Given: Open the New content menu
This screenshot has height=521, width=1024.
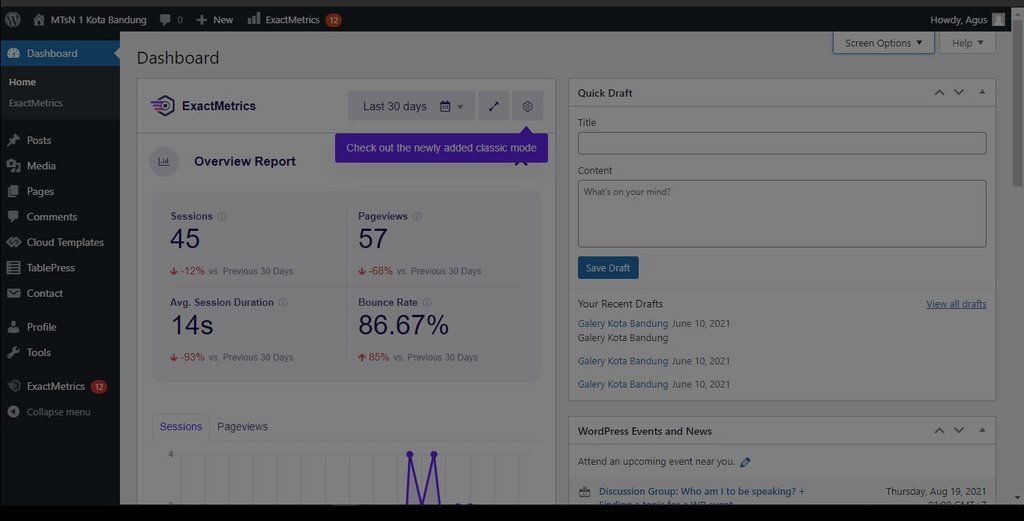Looking at the screenshot, I should click(214, 20).
